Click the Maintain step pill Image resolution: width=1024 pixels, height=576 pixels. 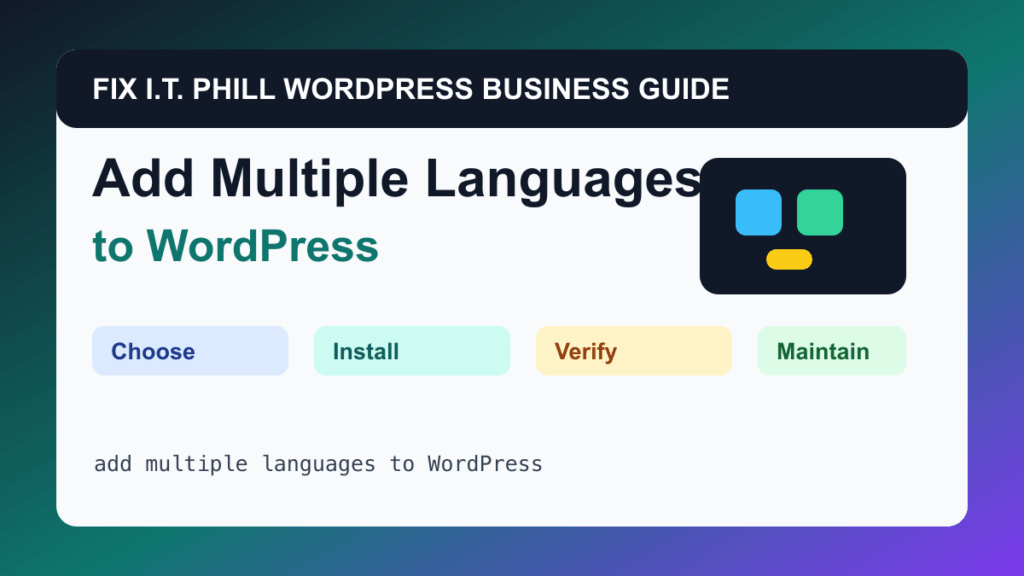click(x=831, y=351)
